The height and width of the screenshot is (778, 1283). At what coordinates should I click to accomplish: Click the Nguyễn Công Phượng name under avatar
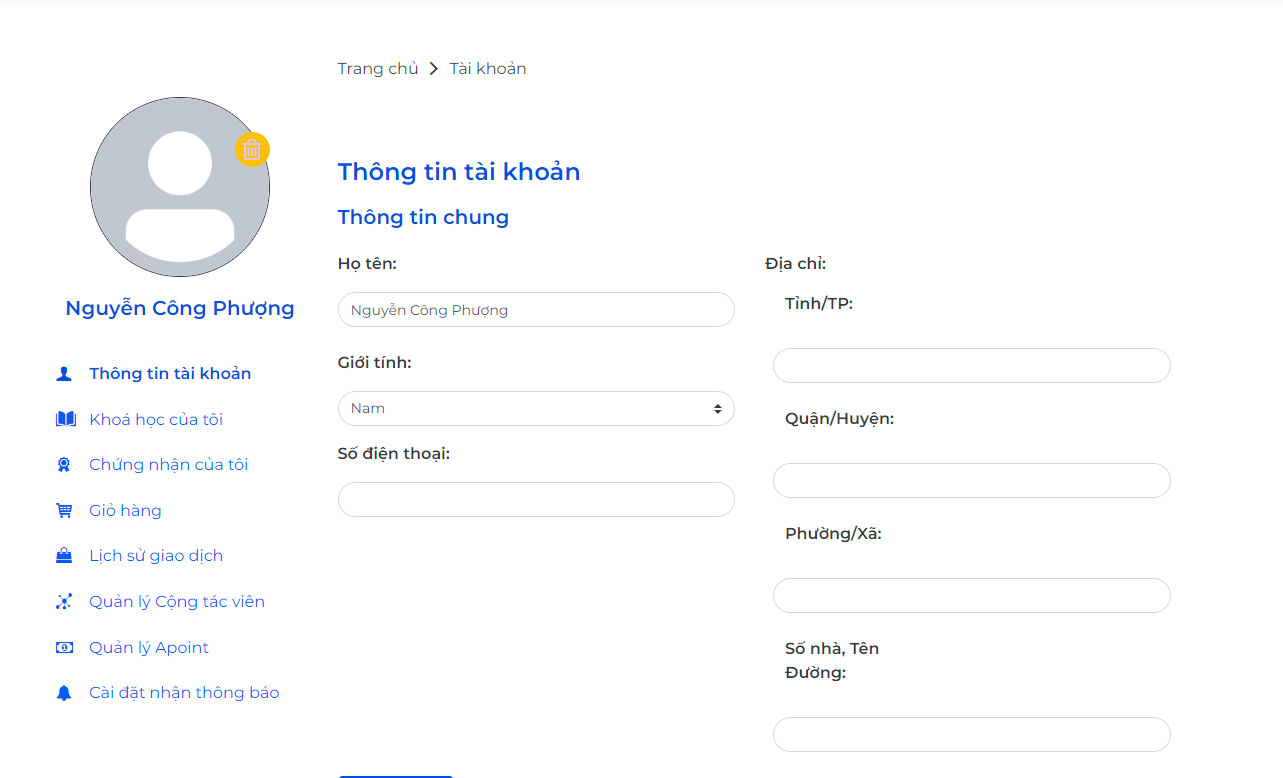(180, 308)
